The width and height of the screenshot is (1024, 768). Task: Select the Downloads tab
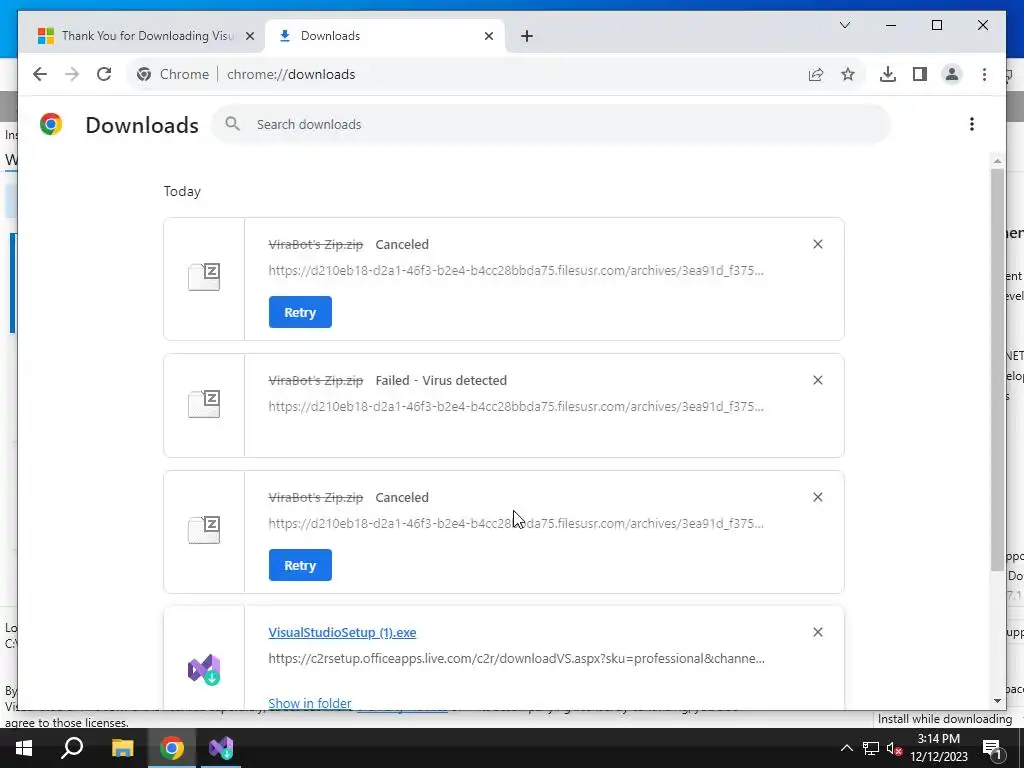pos(385,36)
